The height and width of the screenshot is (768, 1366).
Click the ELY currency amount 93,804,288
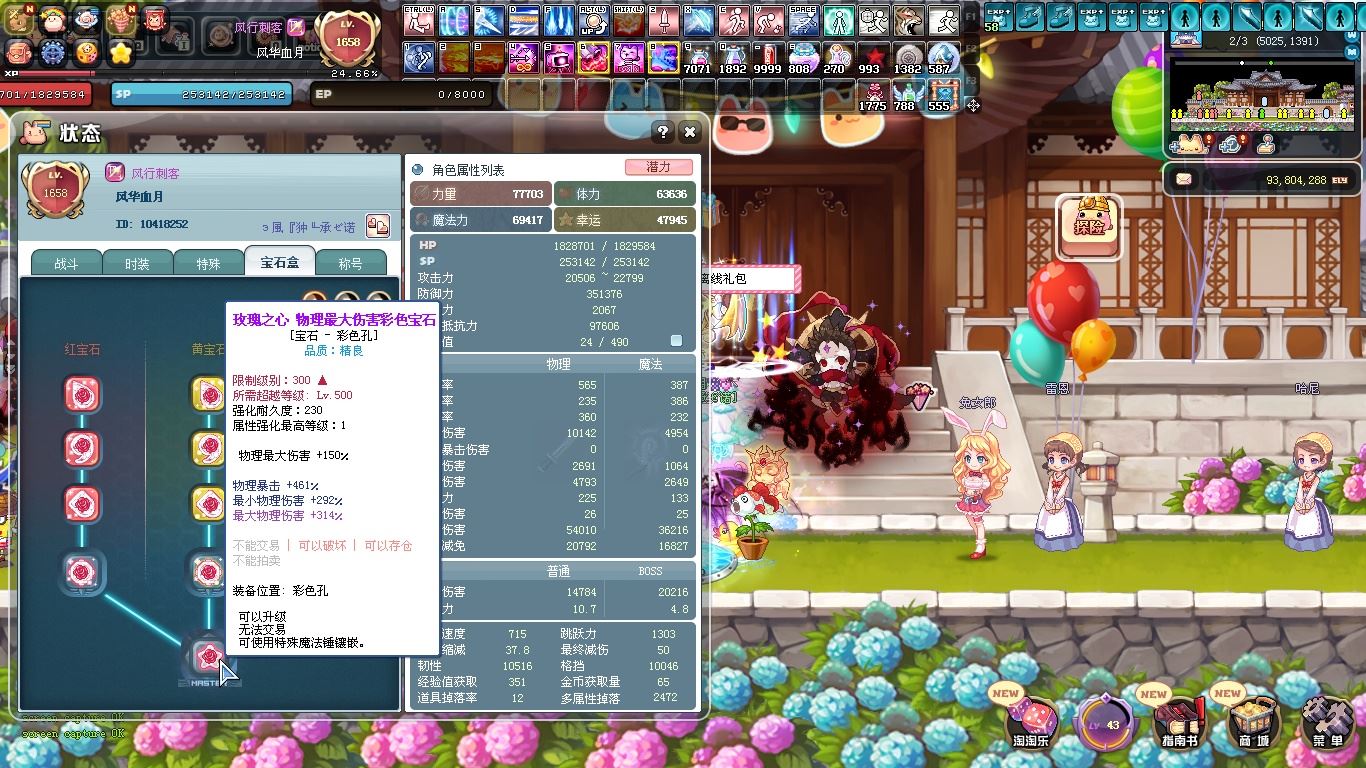1296,180
